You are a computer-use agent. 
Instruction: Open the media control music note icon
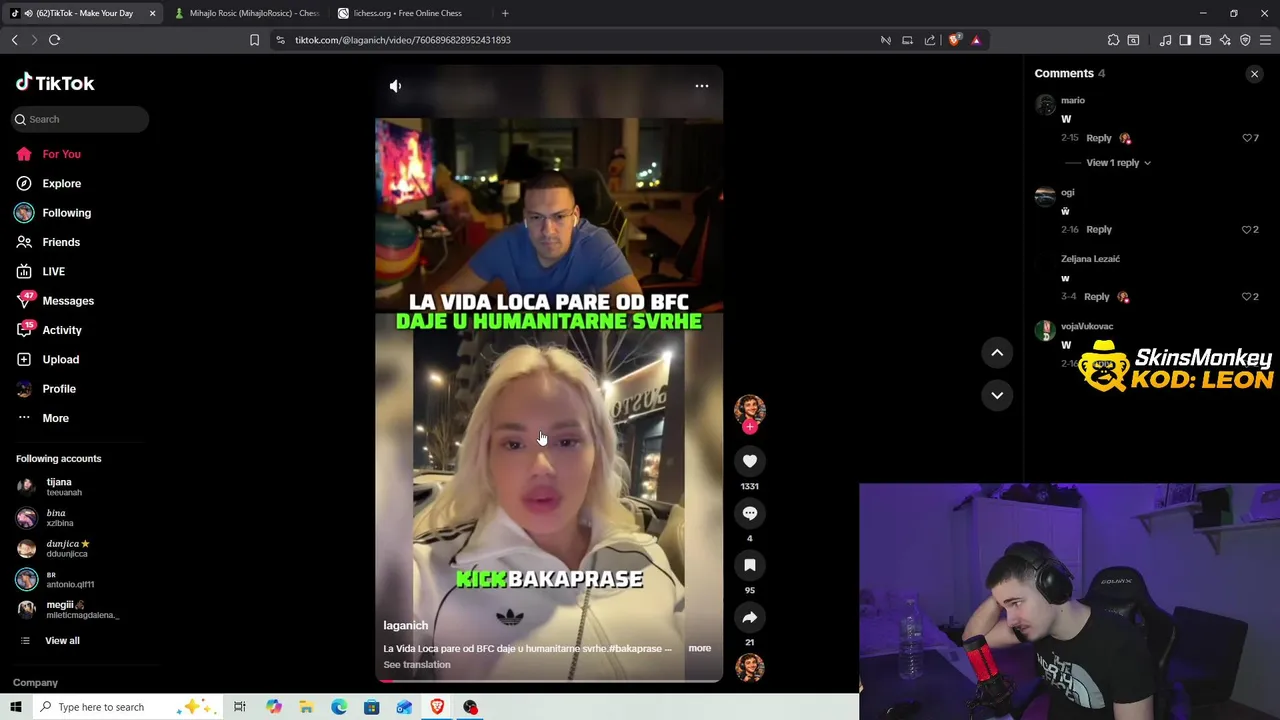coord(1165,40)
